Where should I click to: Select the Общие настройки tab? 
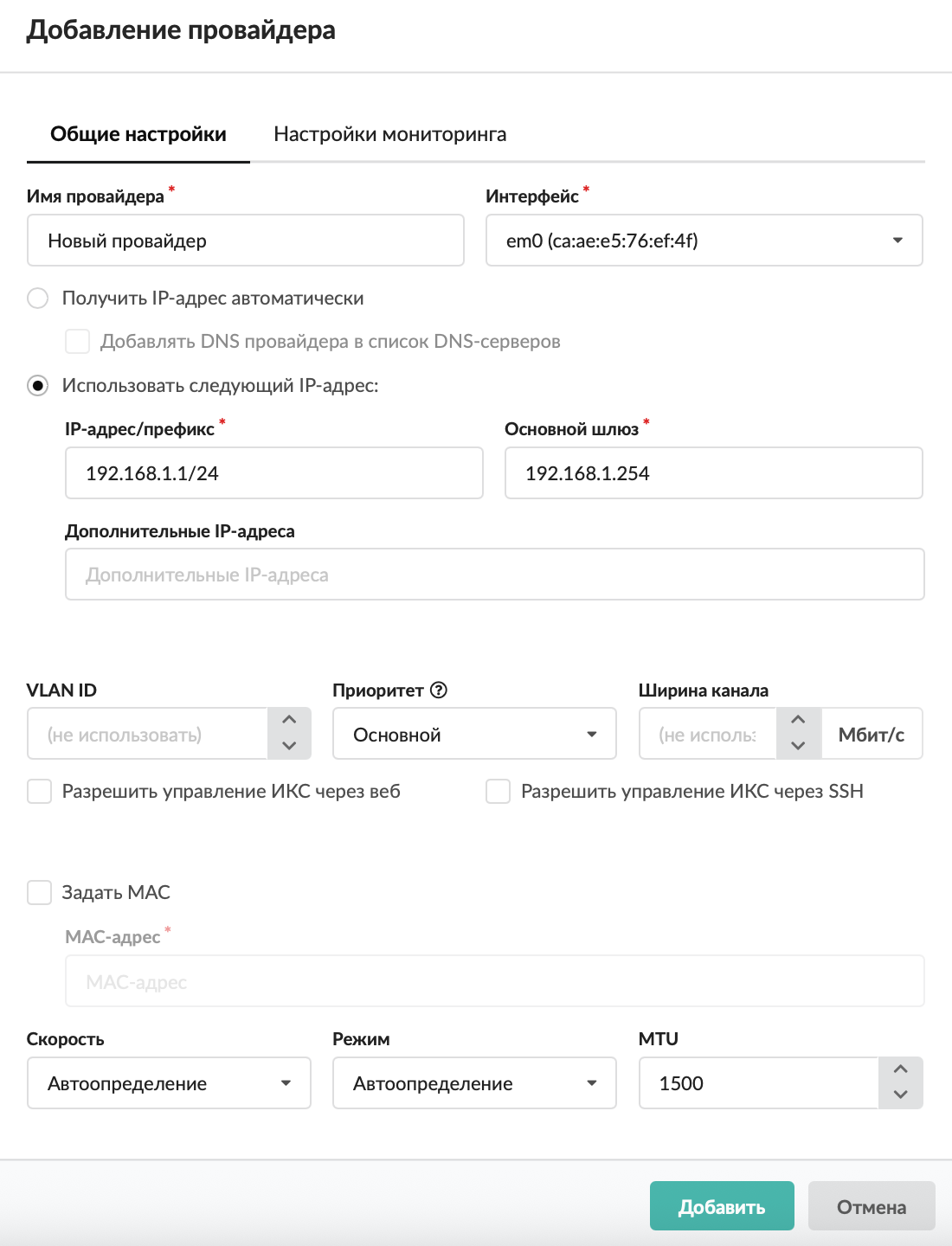tap(138, 135)
